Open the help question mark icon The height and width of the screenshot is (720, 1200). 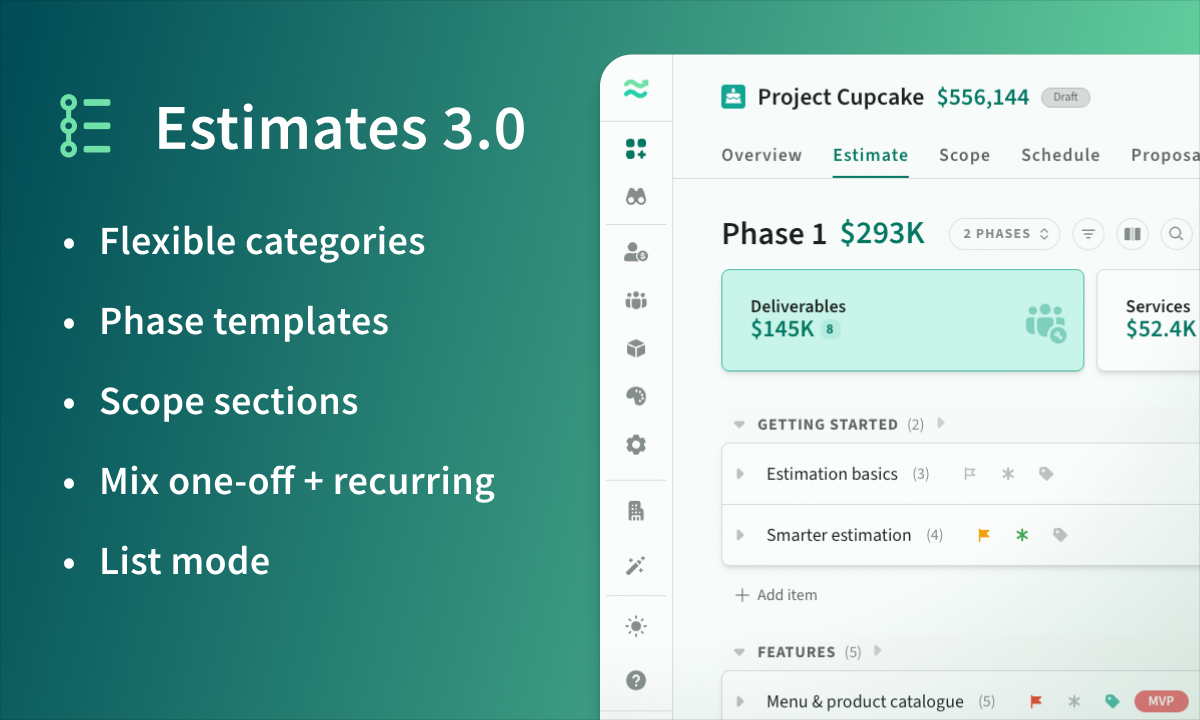point(636,680)
